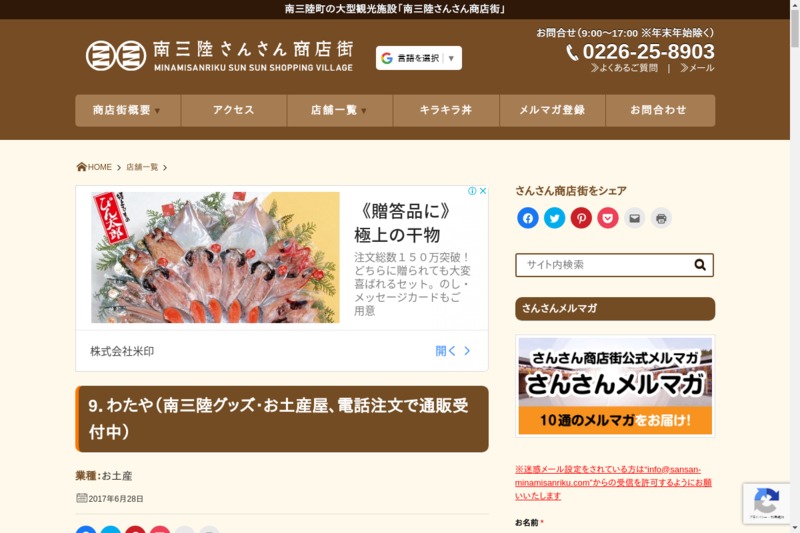Open the 言語を選択 language dropdown
The height and width of the screenshot is (533, 800).
pyautogui.click(x=419, y=58)
